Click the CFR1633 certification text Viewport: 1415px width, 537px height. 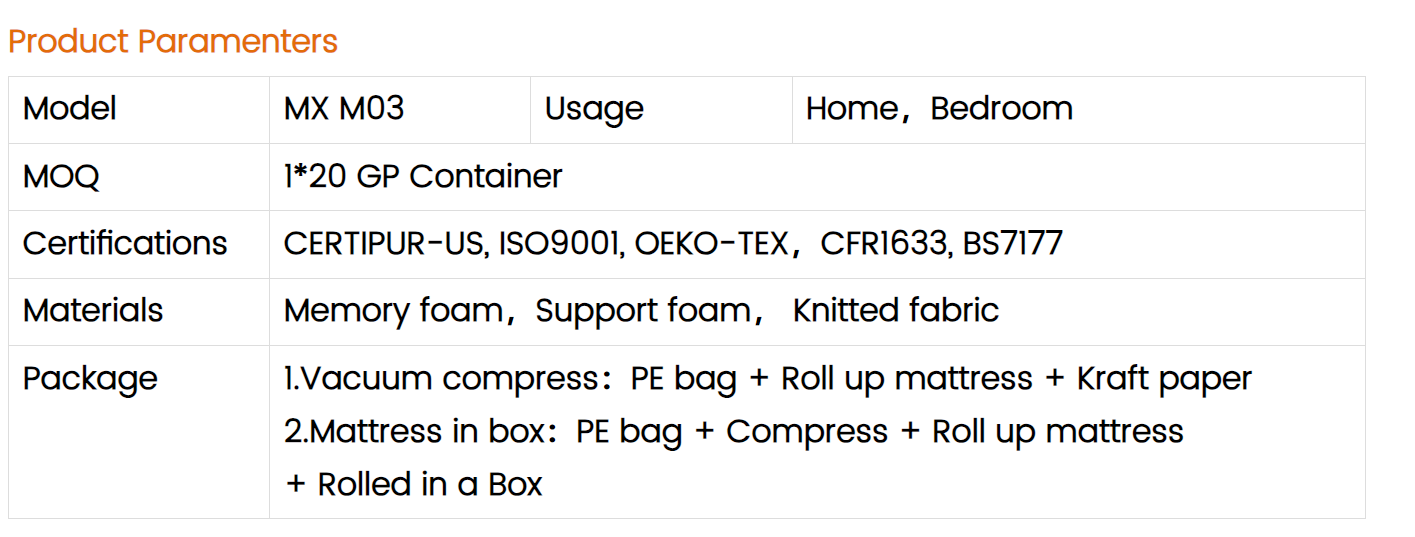point(884,244)
